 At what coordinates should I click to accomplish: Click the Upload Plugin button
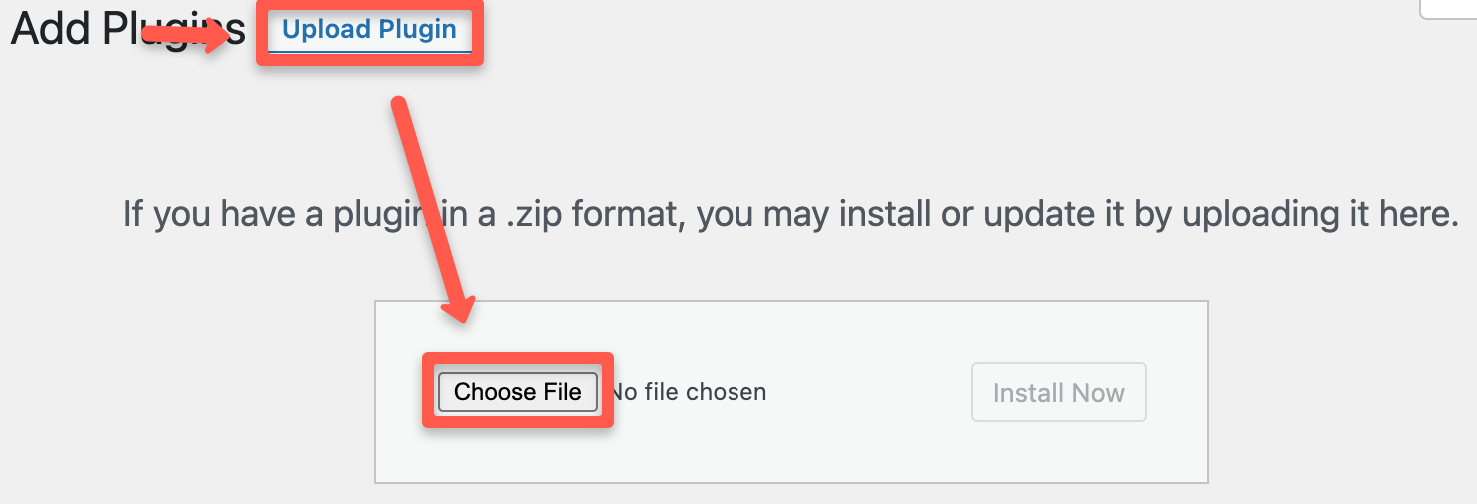coord(369,30)
